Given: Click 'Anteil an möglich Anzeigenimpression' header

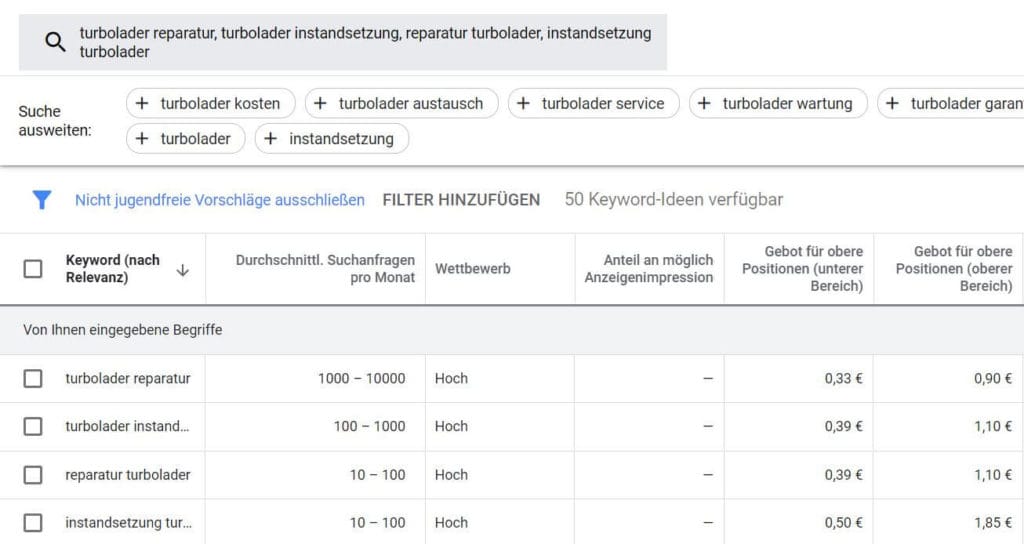Looking at the screenshot, I should (648, 269).
